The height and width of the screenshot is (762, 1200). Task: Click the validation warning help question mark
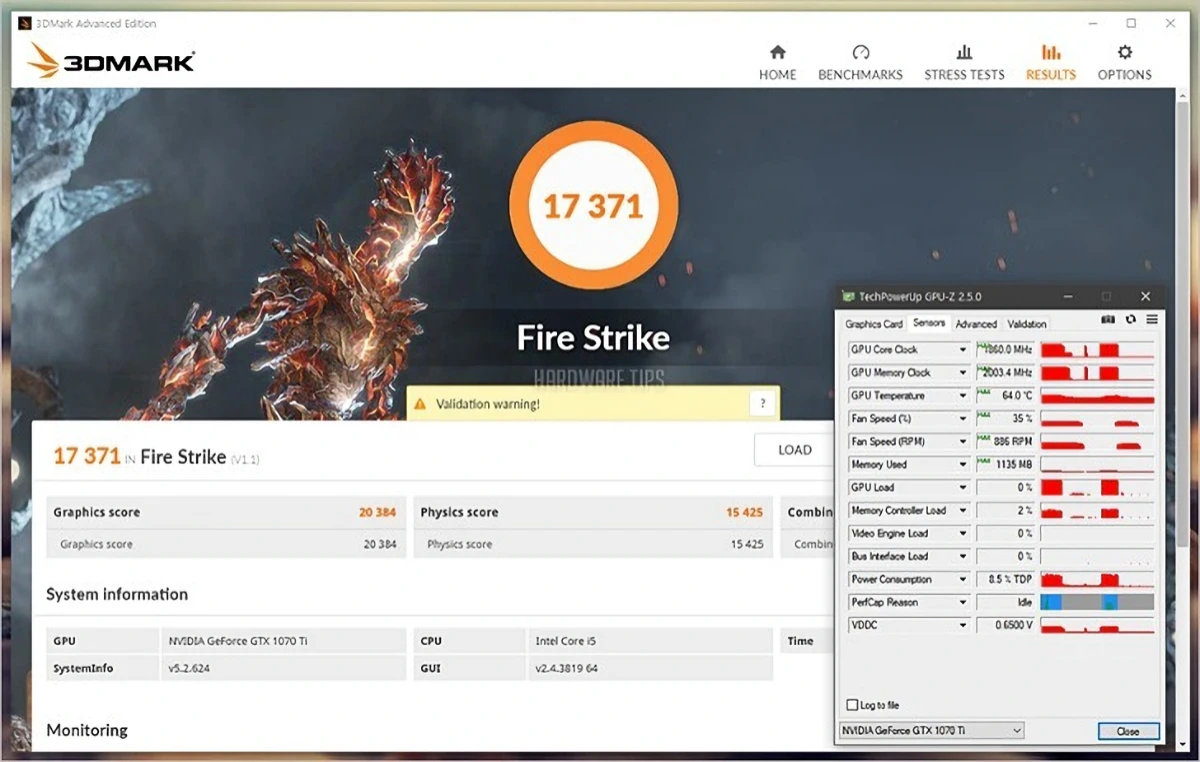(762, 404)
